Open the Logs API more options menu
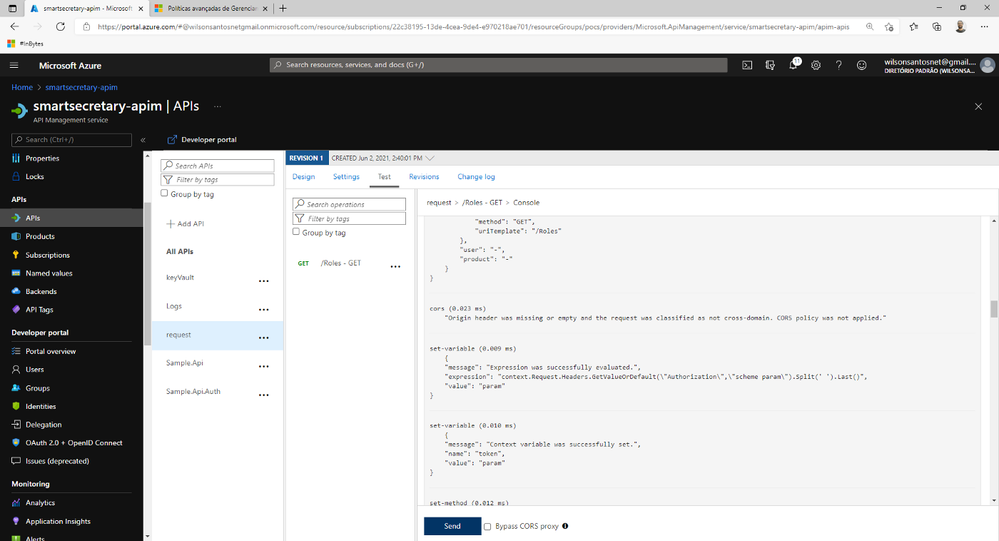 [264, 310]
